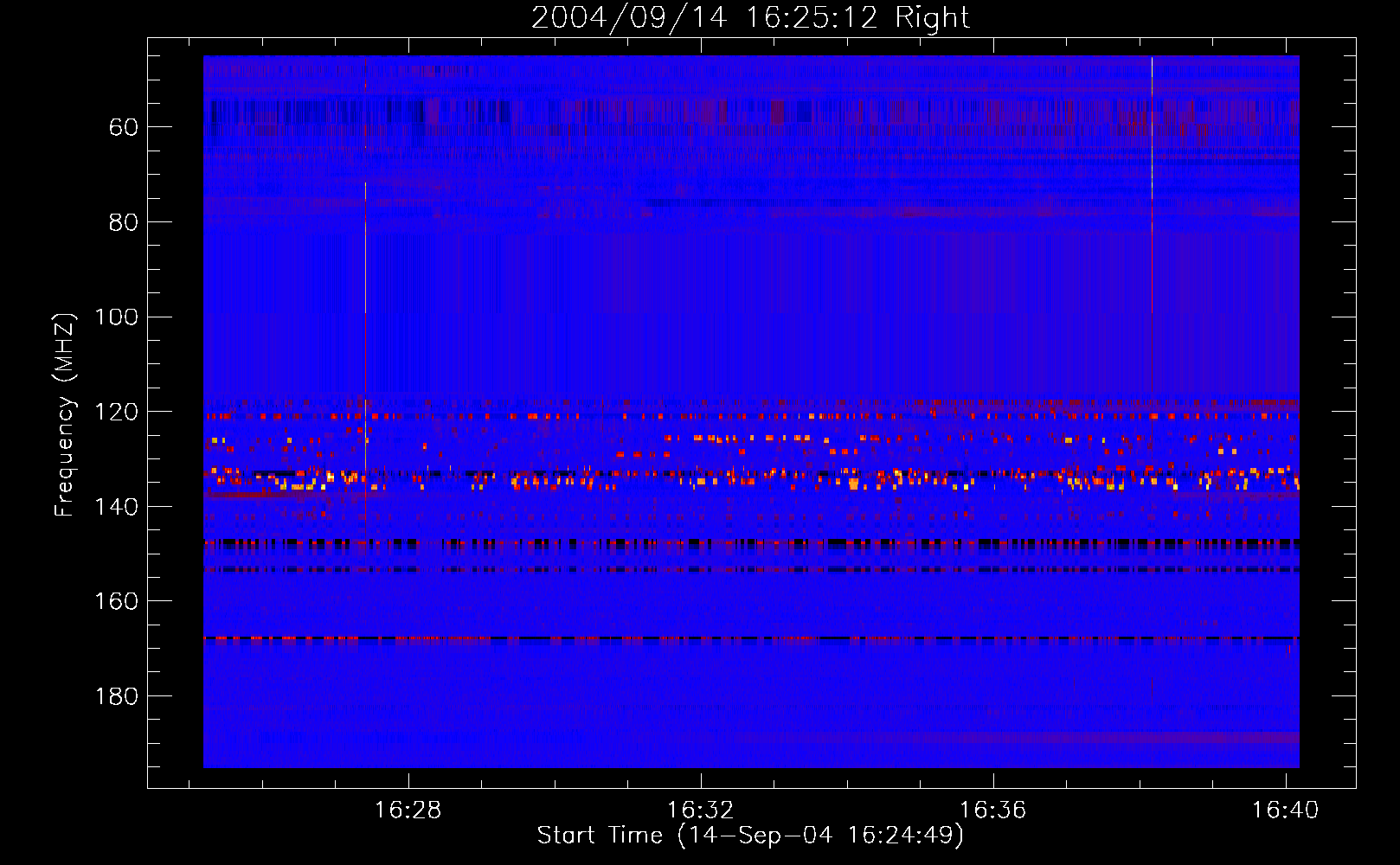
Task: Click the 180 frequency tick label
Action: point(117,696)
